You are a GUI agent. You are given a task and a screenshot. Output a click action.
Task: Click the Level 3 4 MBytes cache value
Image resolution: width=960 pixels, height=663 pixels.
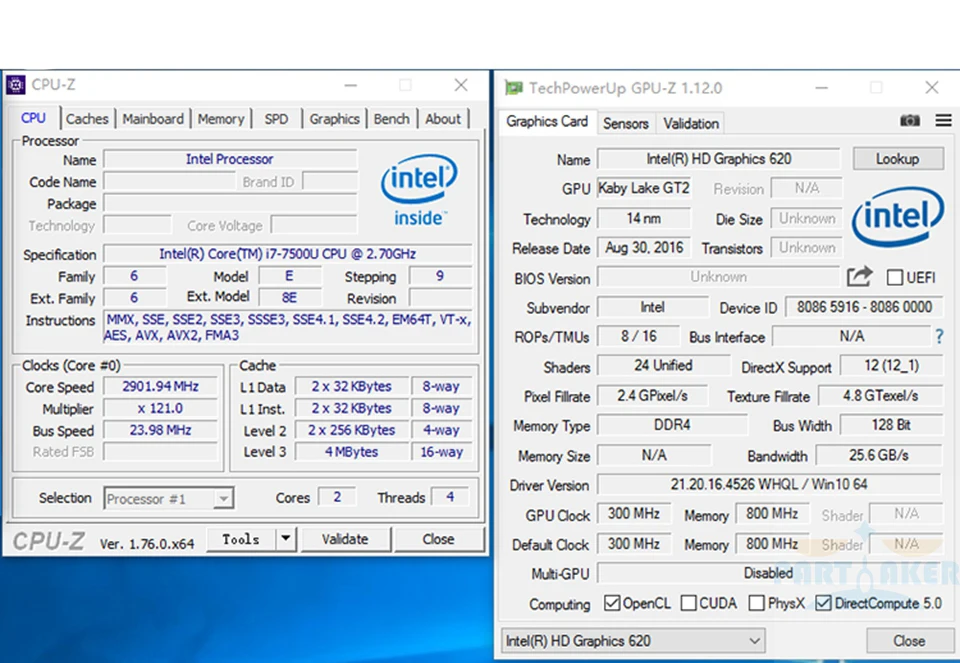(x=351, y=452)
